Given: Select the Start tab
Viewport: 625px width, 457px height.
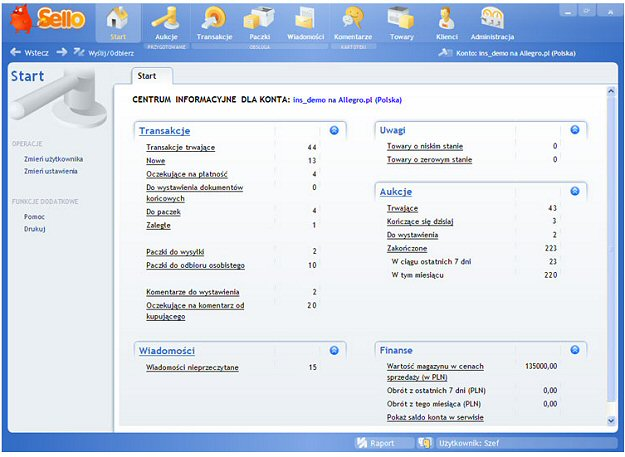Looking at the screenshot, I should pos(147,75).
